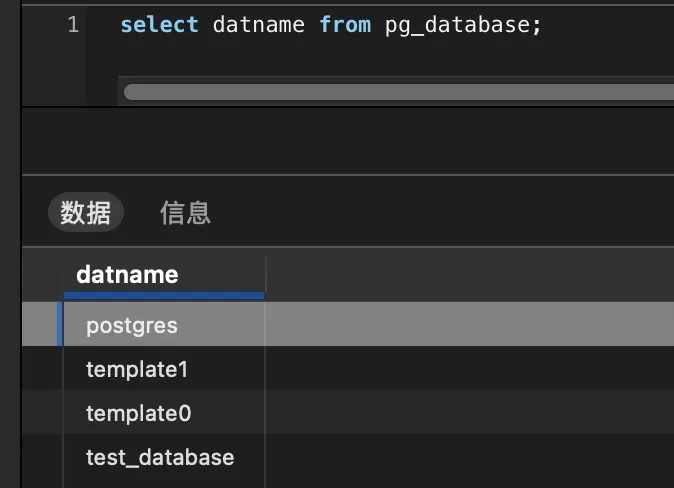Place cursor on the from keyword

[345, 25]
